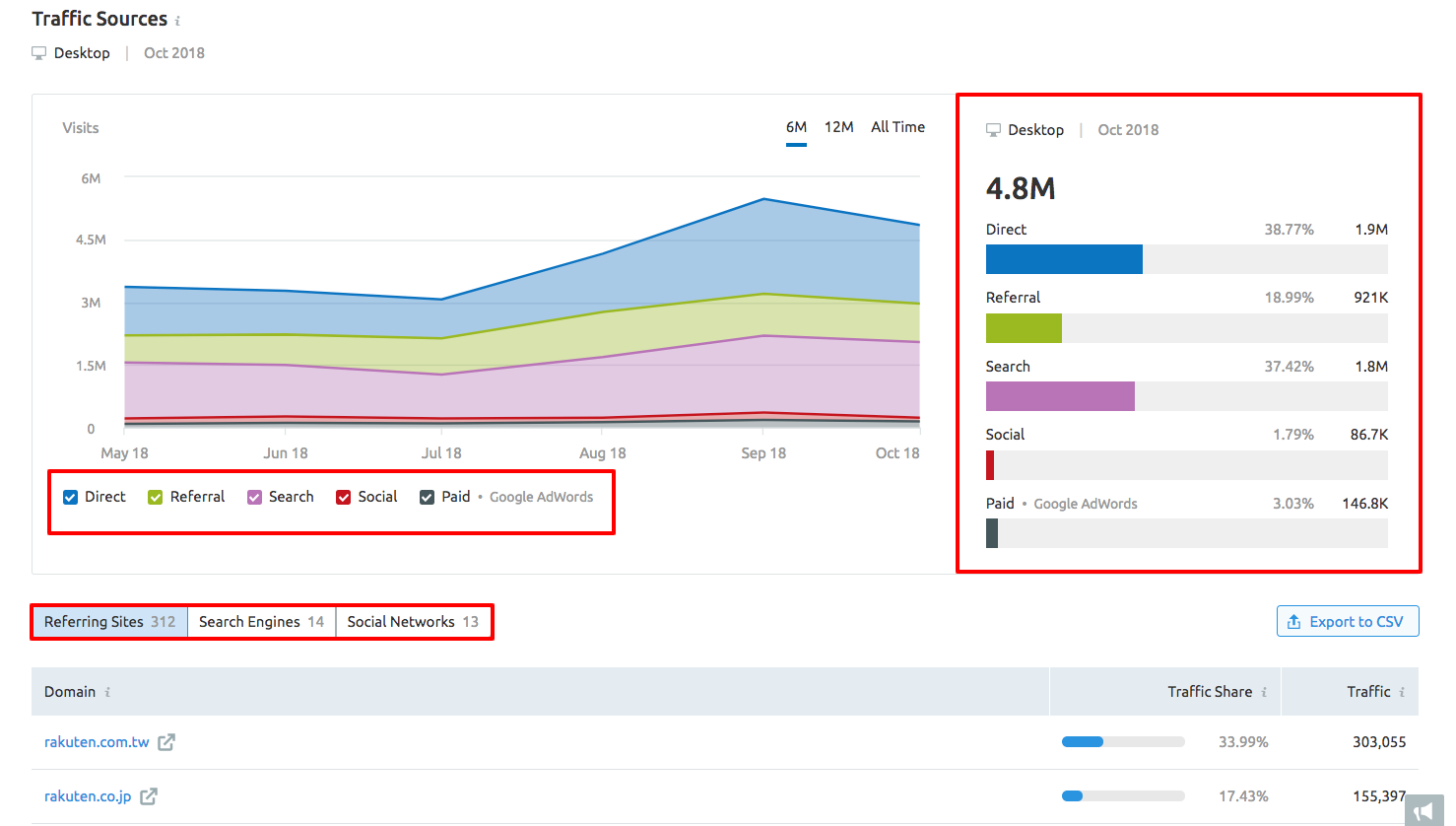This screenshot has width=1456, height=826.
Task: Click the blue Direct traffic bar
Action: pos(1064,259)
